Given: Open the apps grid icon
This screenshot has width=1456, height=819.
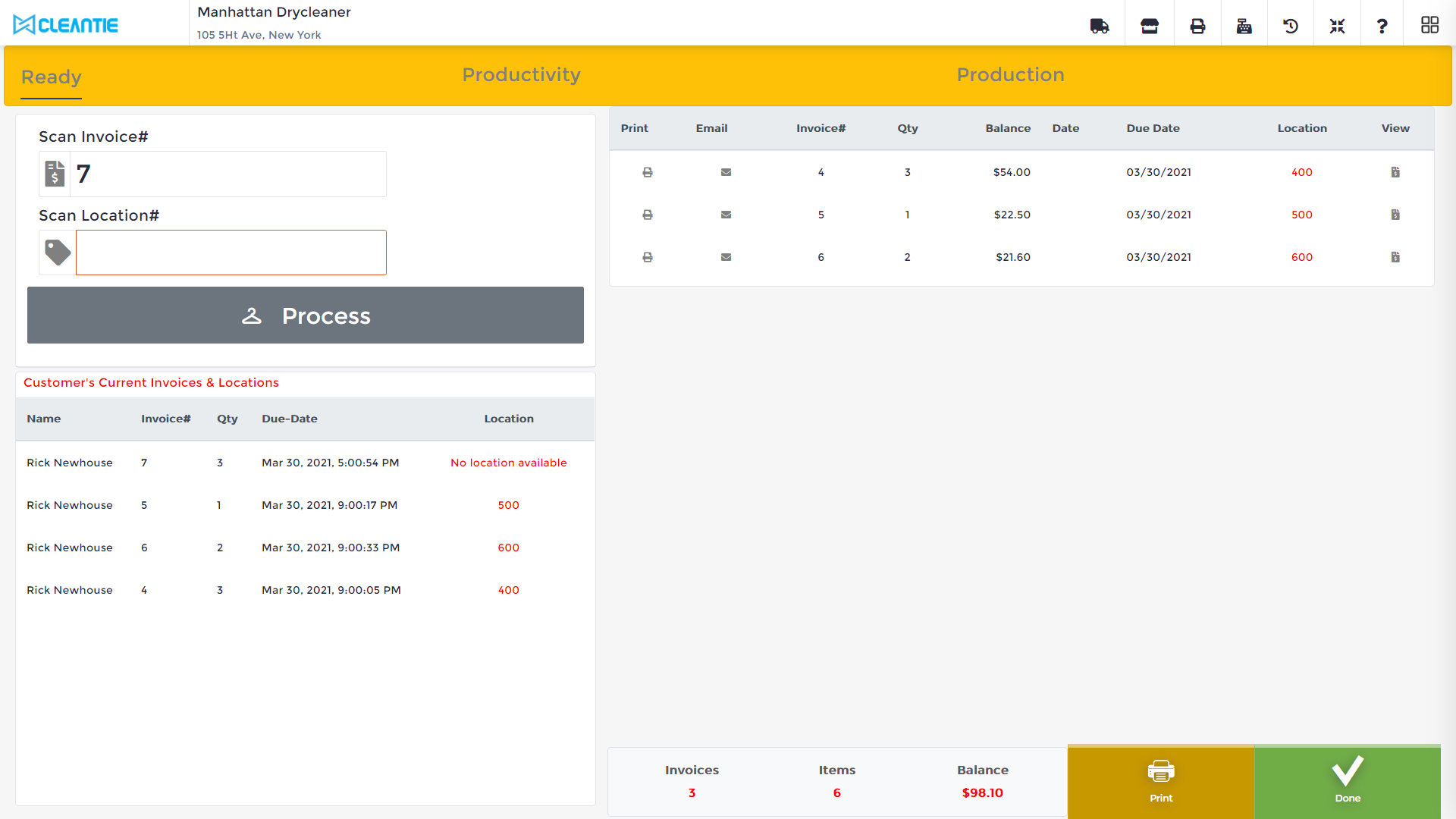Looking at the screenshot, I should (1430, 25).
